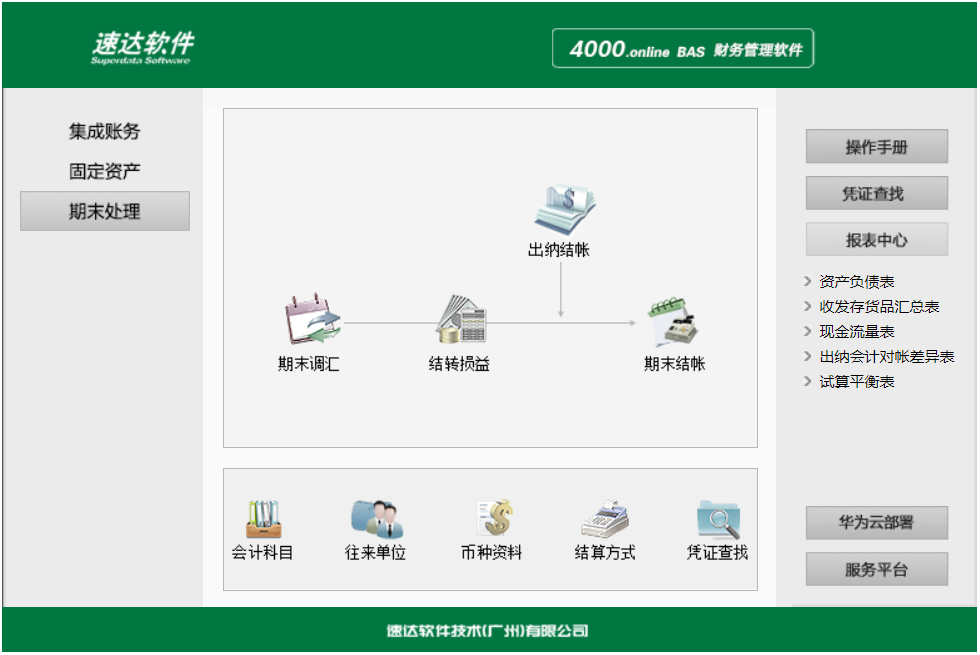
Task: Open the 结转损益 calculator icon
Action: (461, 319)
